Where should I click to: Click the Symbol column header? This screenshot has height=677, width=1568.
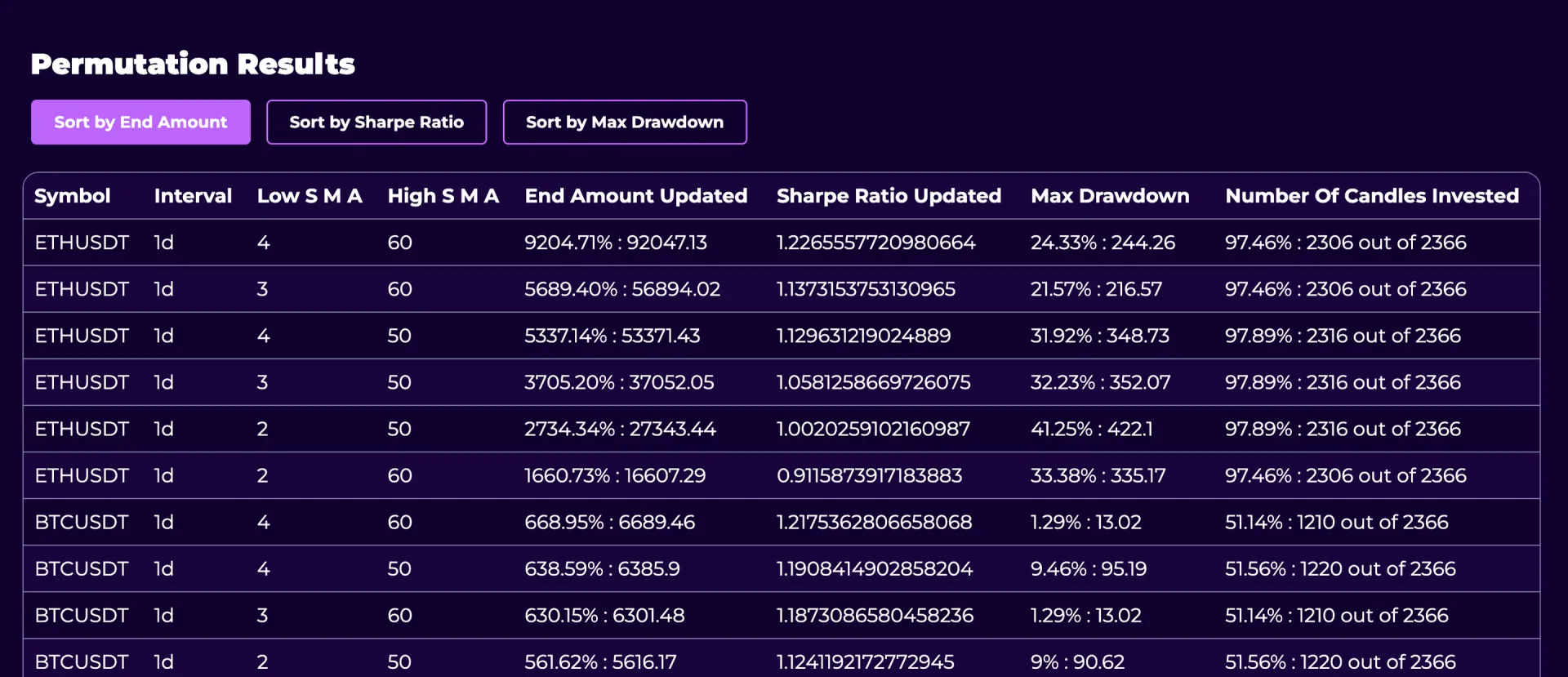[73, 196]
